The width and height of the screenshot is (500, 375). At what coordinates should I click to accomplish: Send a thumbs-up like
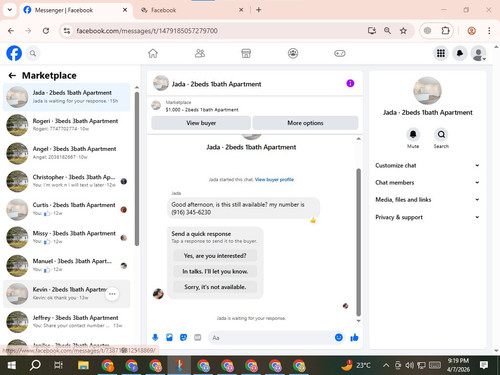354,337
